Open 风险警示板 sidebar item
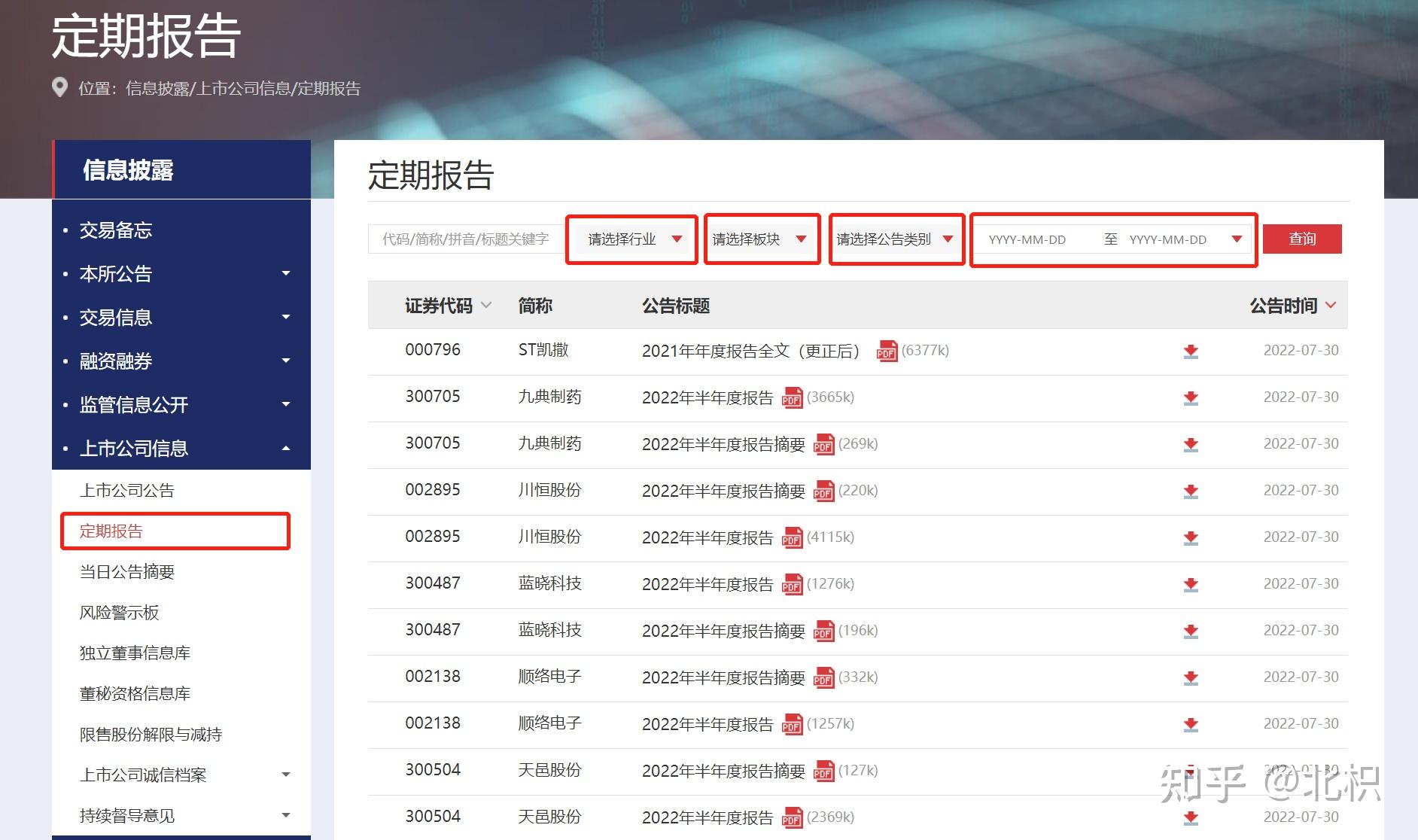The width and height of the screenshot is (1418, 840). click(119, 612)
